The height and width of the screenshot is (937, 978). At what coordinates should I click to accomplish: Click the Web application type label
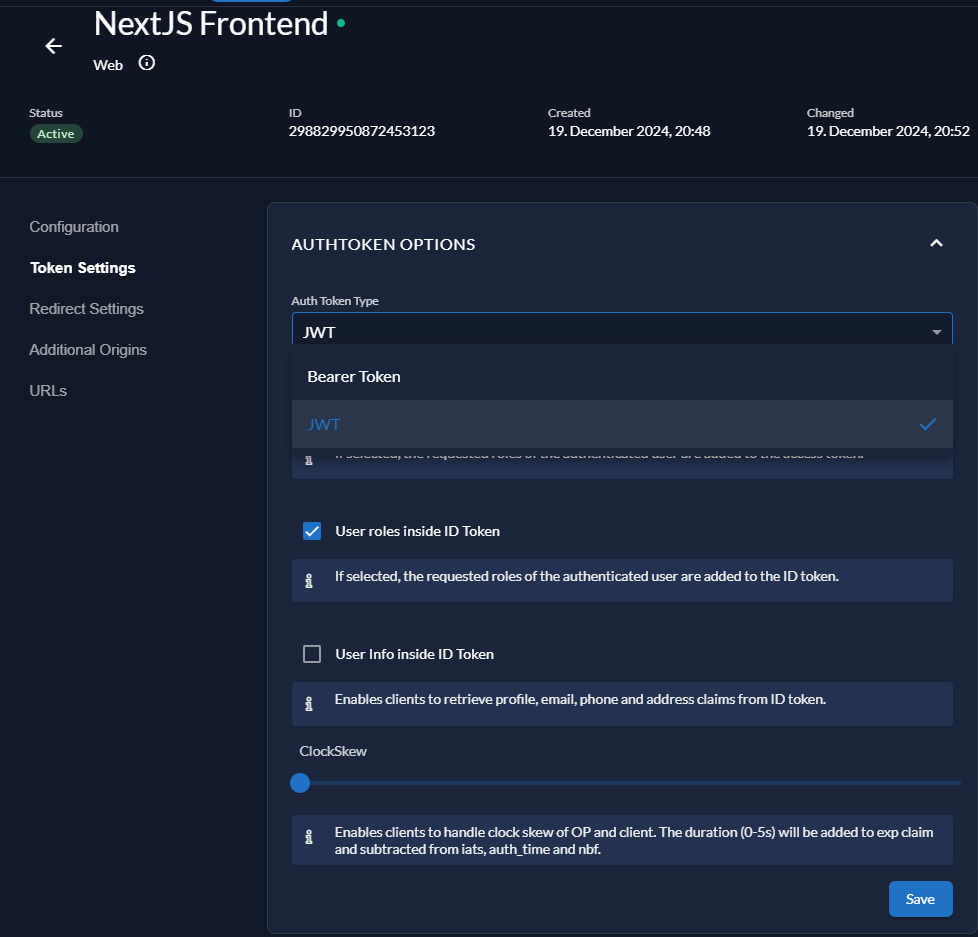108,65
